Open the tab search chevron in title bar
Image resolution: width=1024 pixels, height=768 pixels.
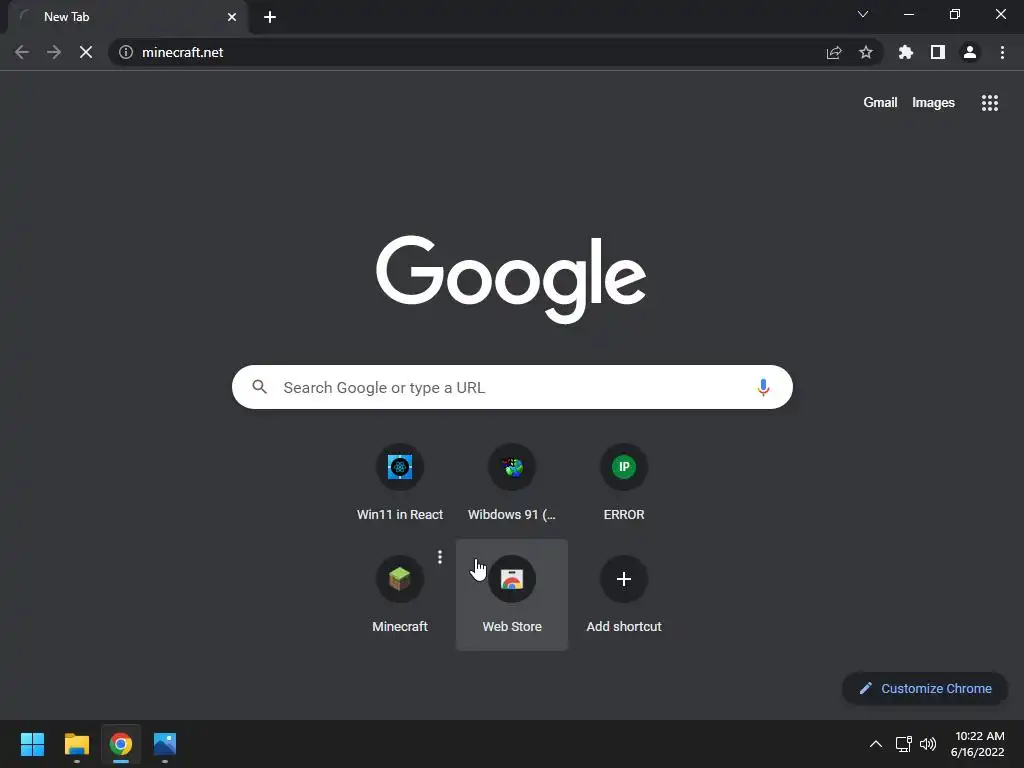point(863,14)
